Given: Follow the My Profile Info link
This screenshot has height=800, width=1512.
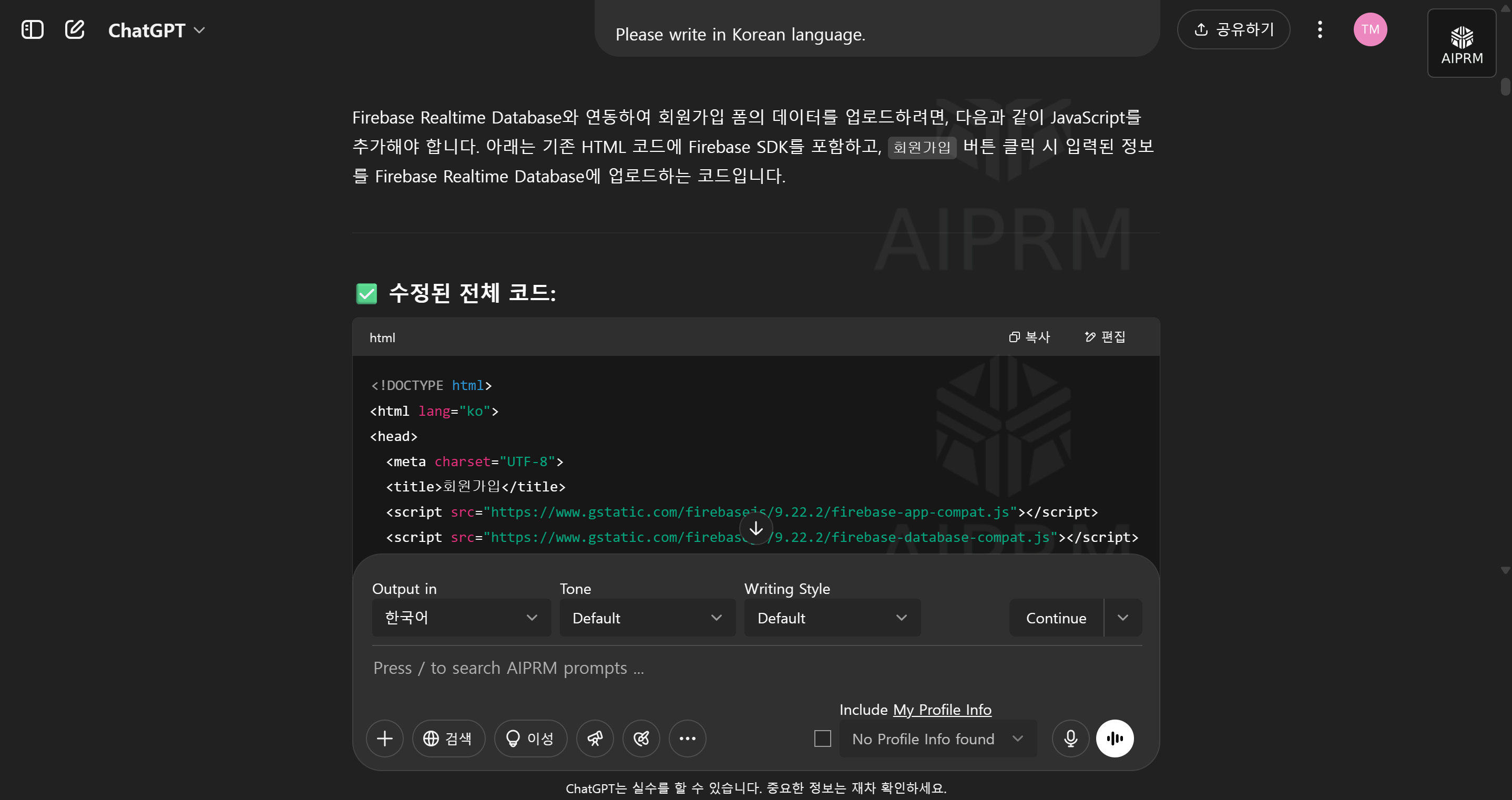Looking at the screenshot, I should tap(942, 709).
